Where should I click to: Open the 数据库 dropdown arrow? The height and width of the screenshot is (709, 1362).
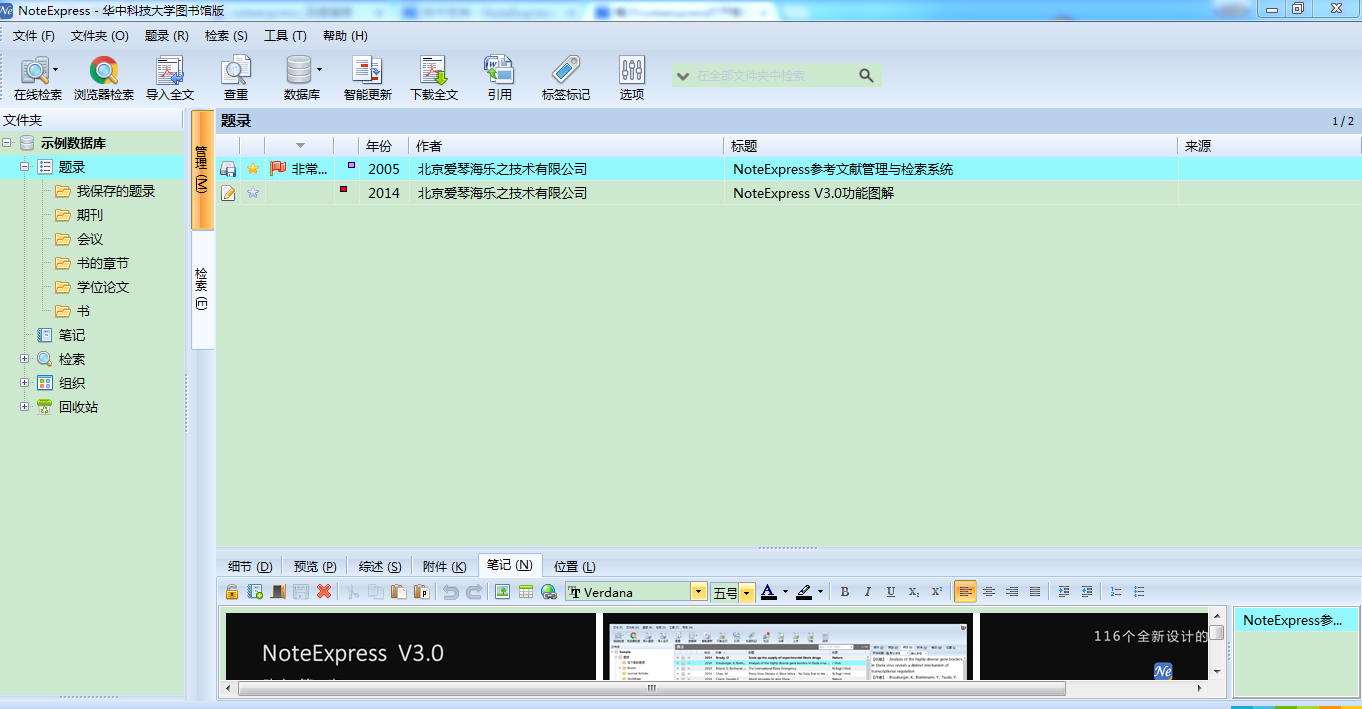coord(319,70)
